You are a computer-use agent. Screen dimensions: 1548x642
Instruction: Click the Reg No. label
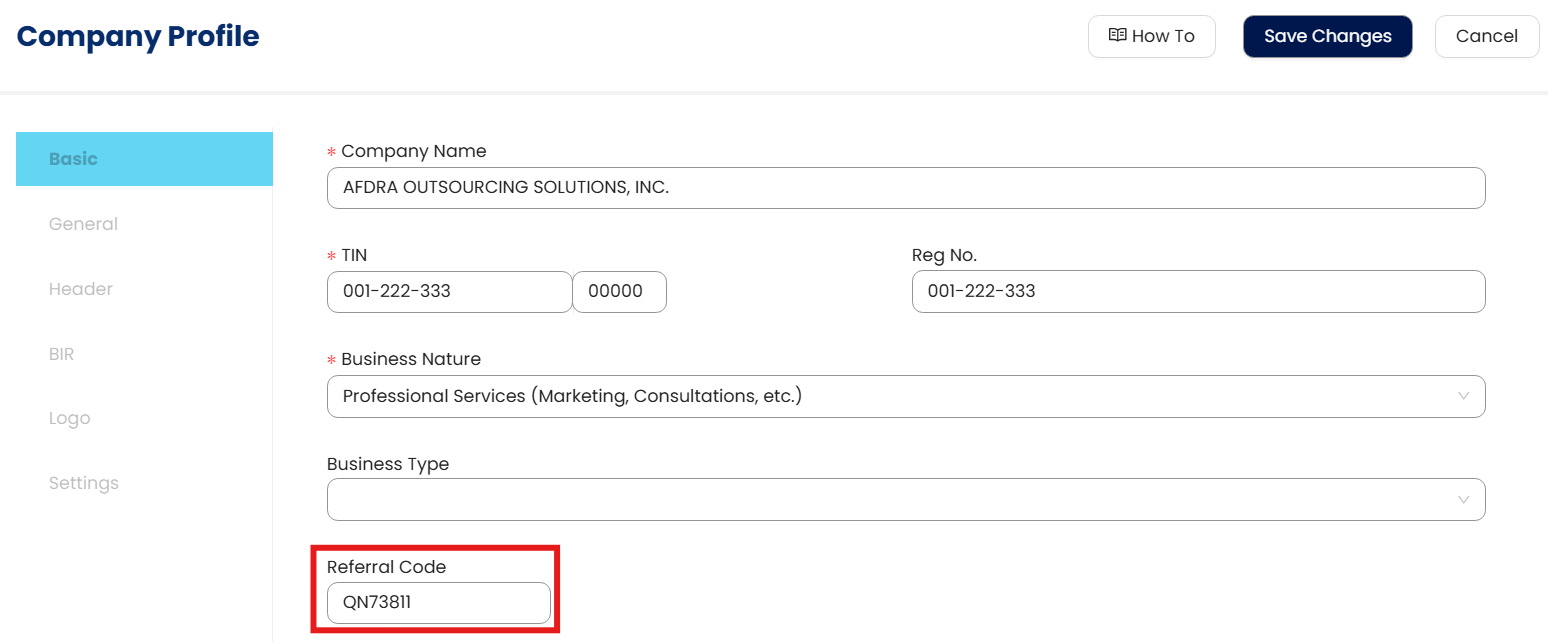point(944,255)
